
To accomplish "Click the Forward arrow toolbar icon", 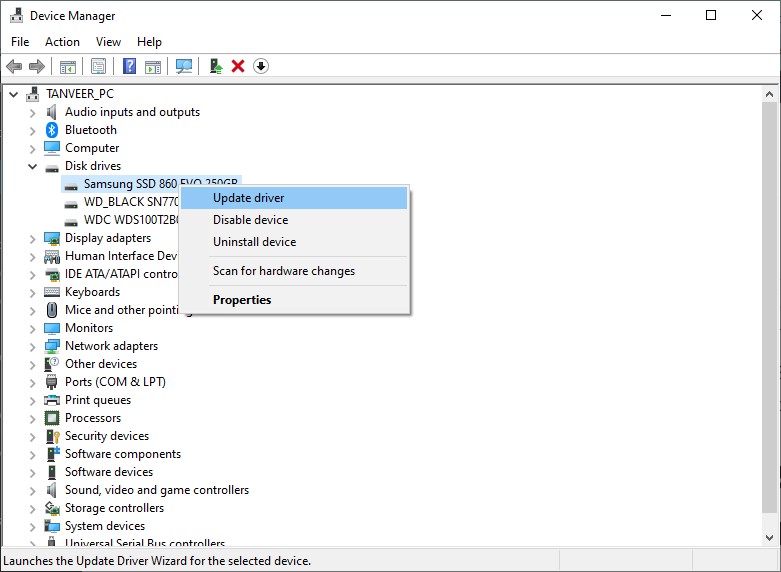I will click(37, 66).
